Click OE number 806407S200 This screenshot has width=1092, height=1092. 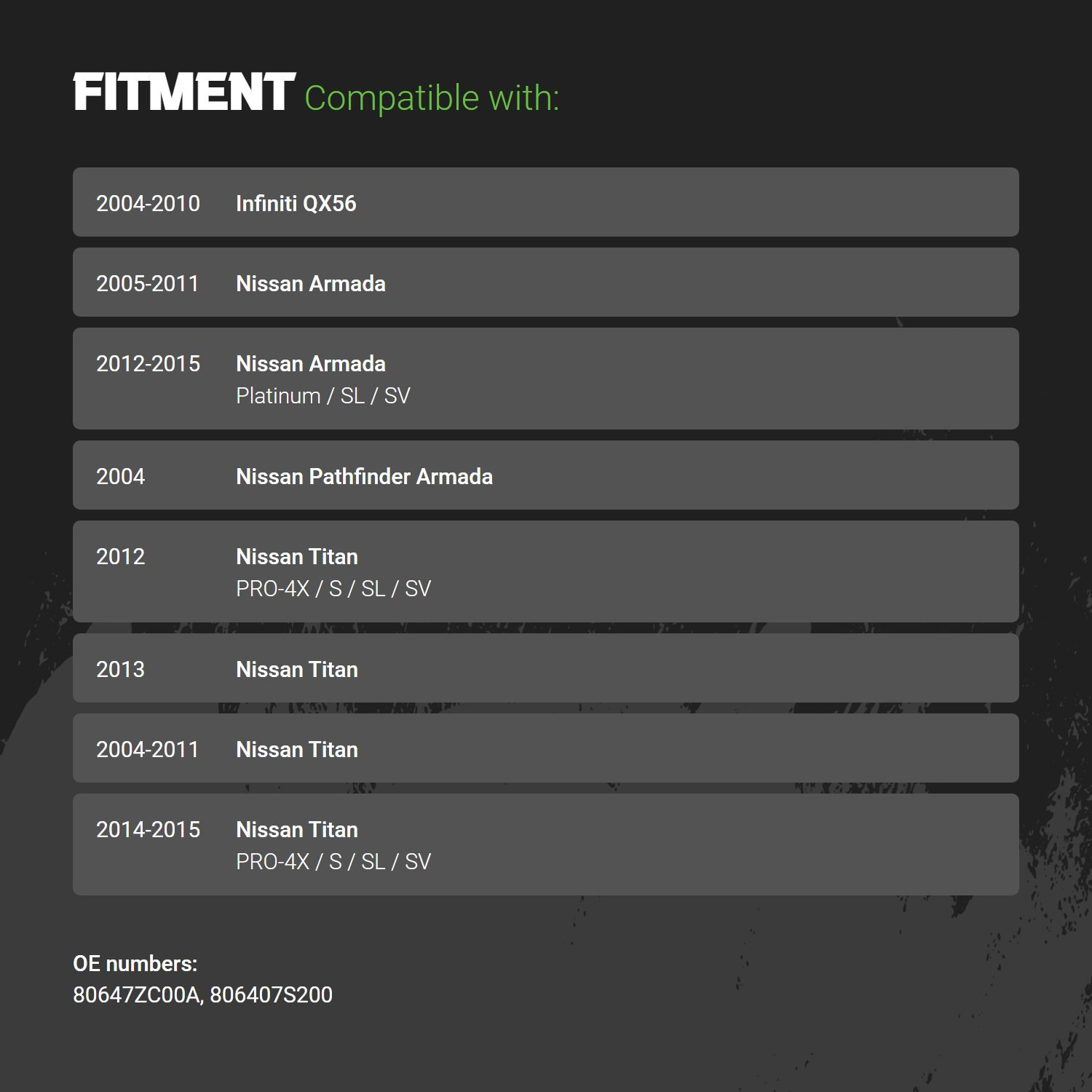[x=272, y=995]
